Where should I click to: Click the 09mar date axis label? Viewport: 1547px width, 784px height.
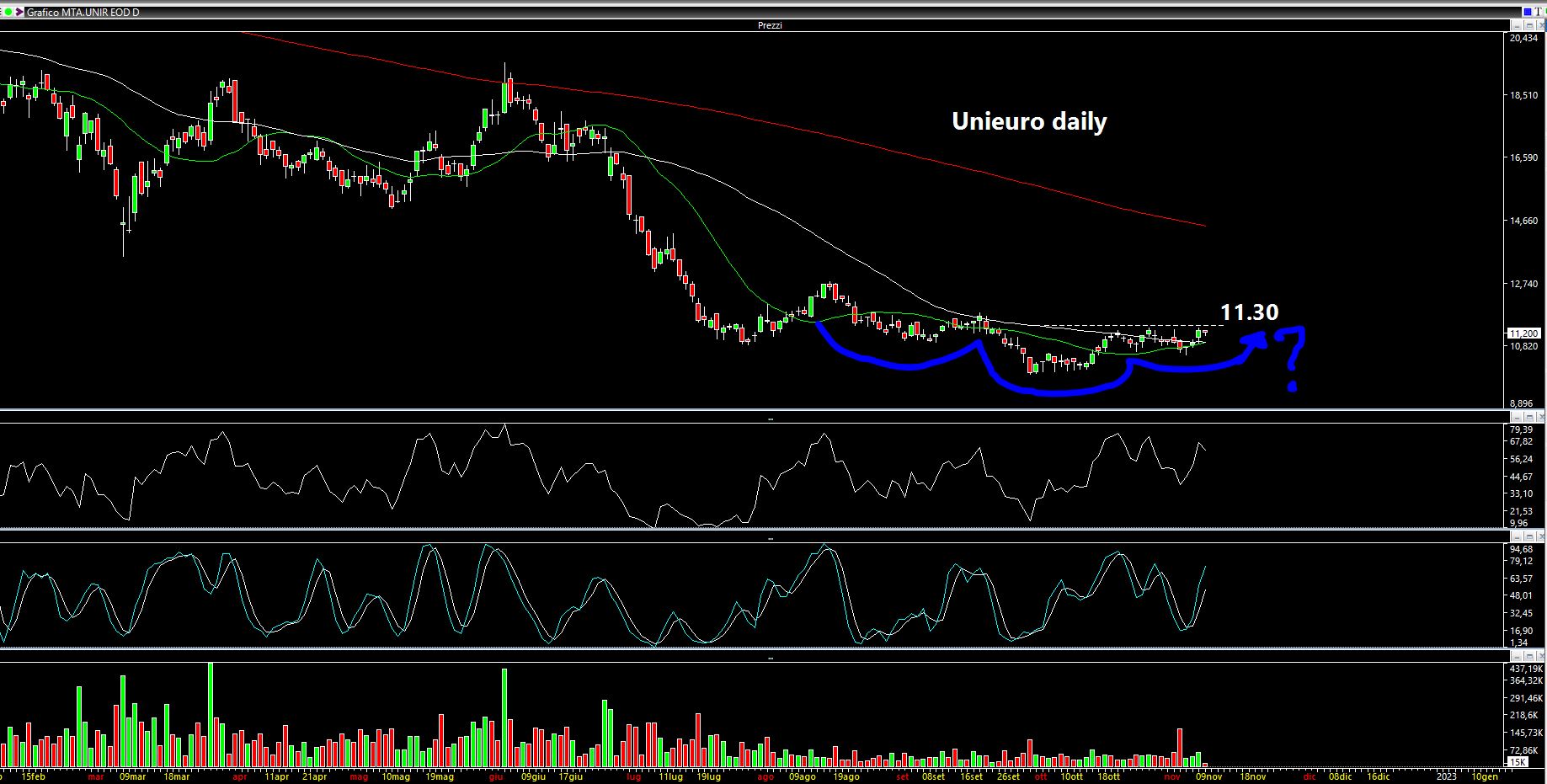click(x=132, y=777)
